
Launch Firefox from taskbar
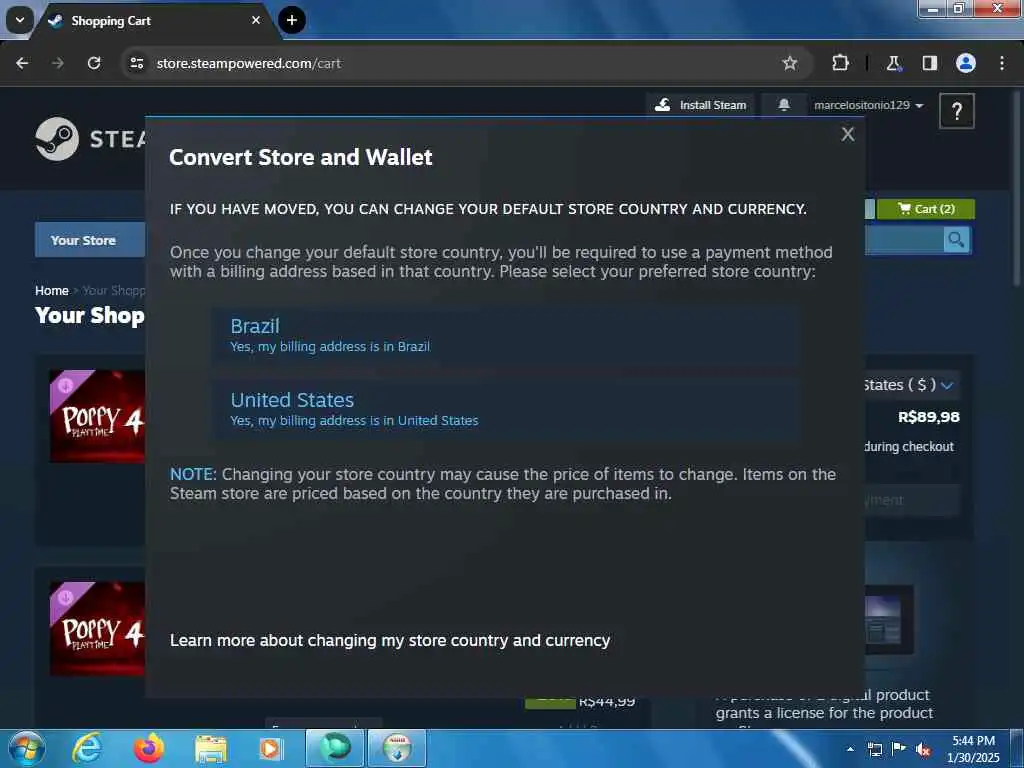point(148,748)
